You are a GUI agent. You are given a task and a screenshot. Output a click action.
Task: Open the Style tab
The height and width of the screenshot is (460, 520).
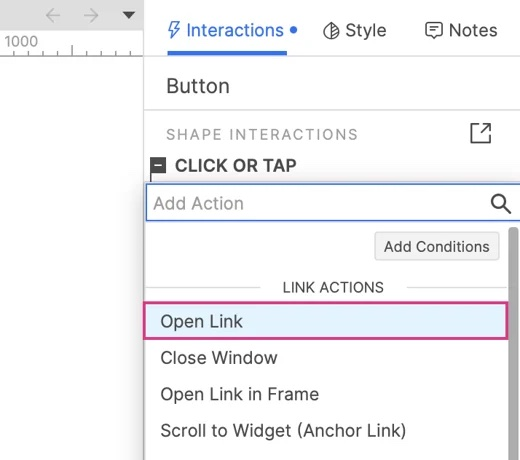[x=355, y=31]
